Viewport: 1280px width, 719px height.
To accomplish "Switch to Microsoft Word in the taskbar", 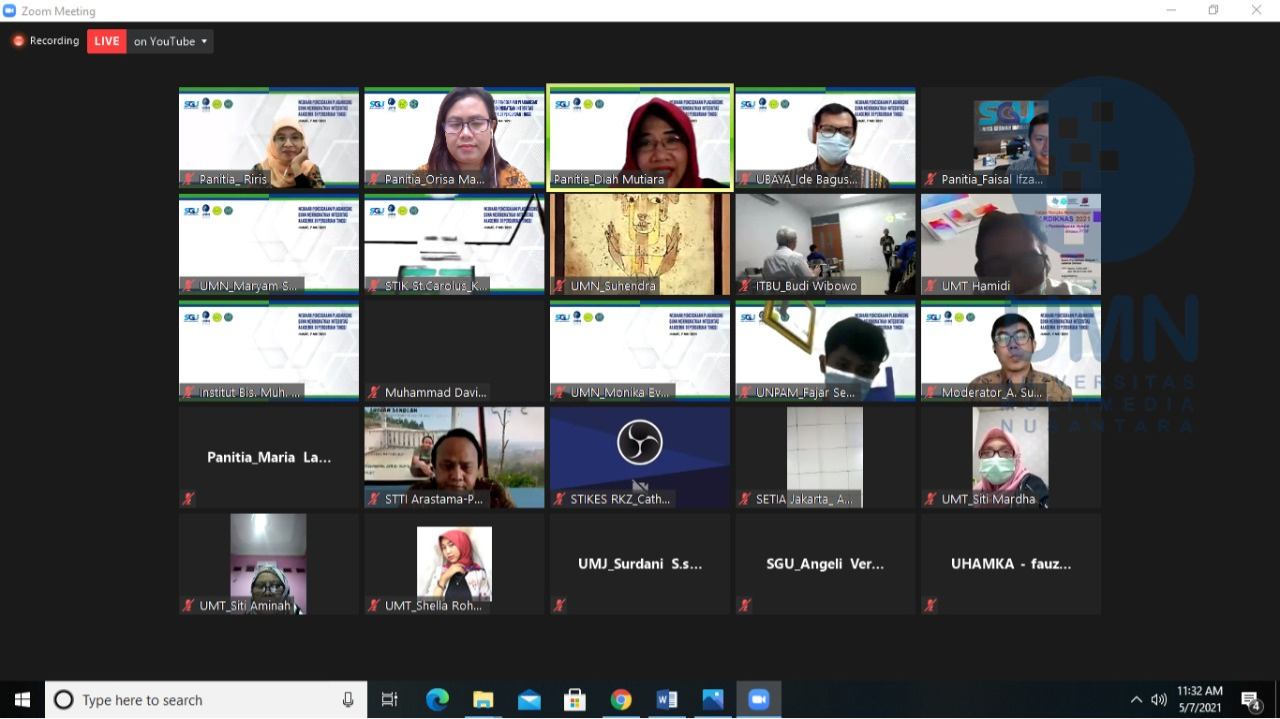I will pyautogui.click(x=667, y=700).
